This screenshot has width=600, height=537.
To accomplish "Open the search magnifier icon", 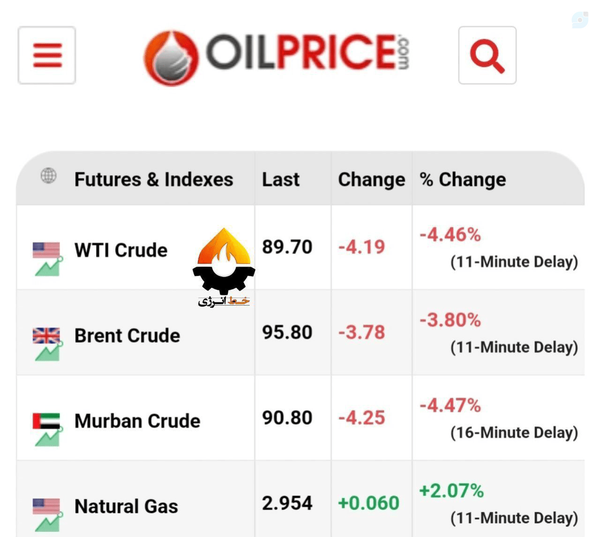I will point(487,55).
